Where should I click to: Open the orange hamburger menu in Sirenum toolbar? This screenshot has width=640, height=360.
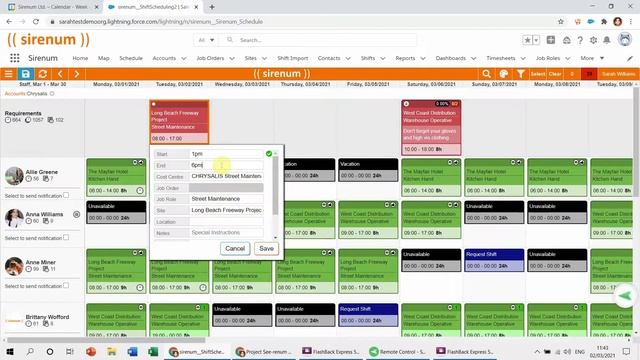coord(8,74)
